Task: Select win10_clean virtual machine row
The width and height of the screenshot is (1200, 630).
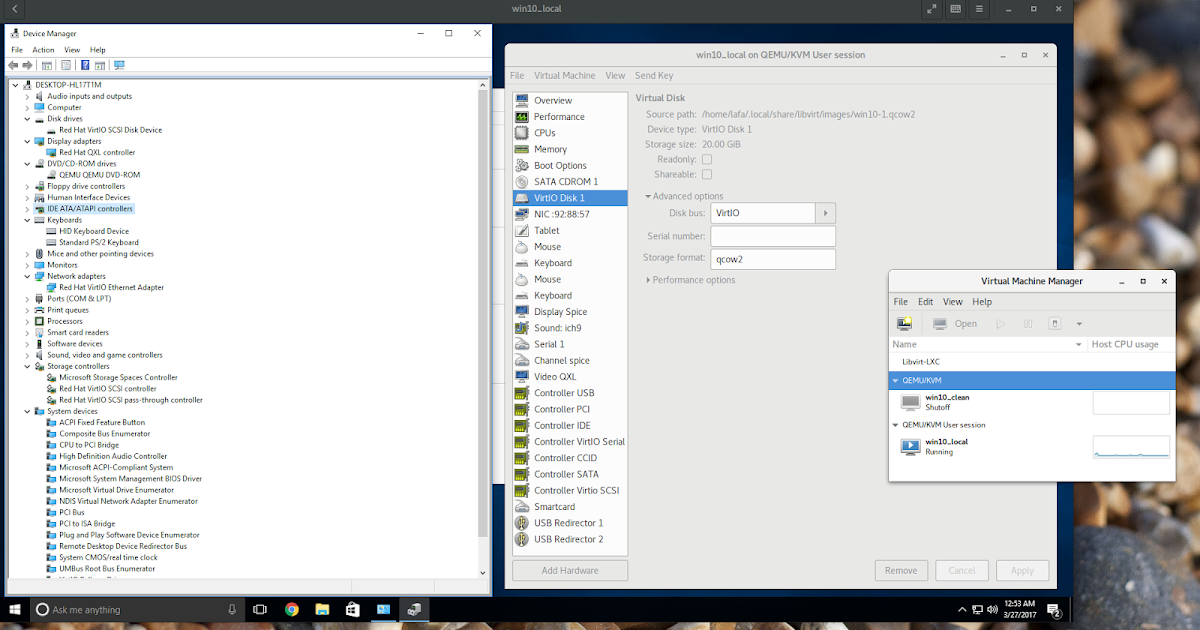Action: (1031, 402)
